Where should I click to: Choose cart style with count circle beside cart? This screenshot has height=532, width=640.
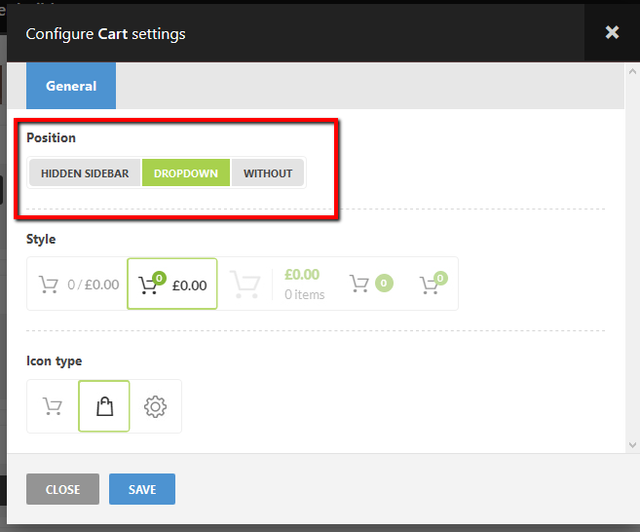coord(371,284)
